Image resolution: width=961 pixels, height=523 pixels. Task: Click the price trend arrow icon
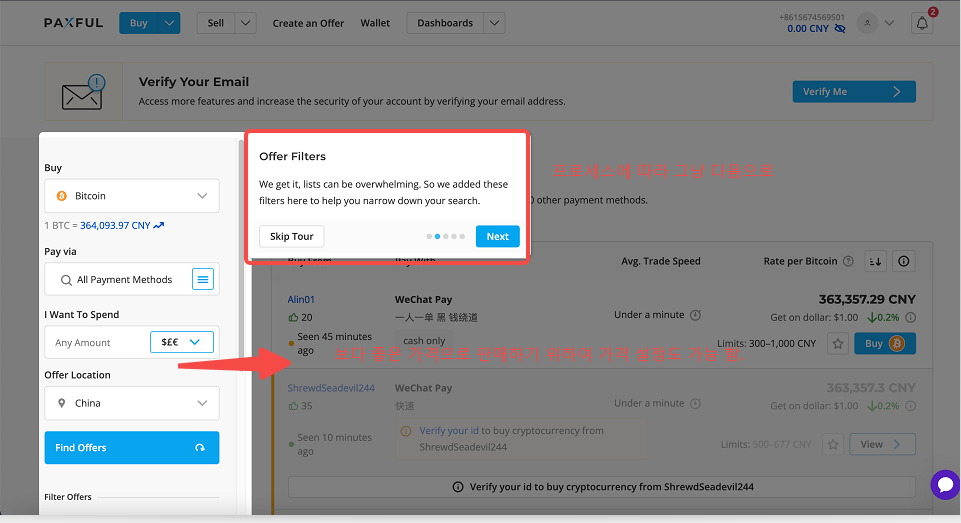[159, 226]
